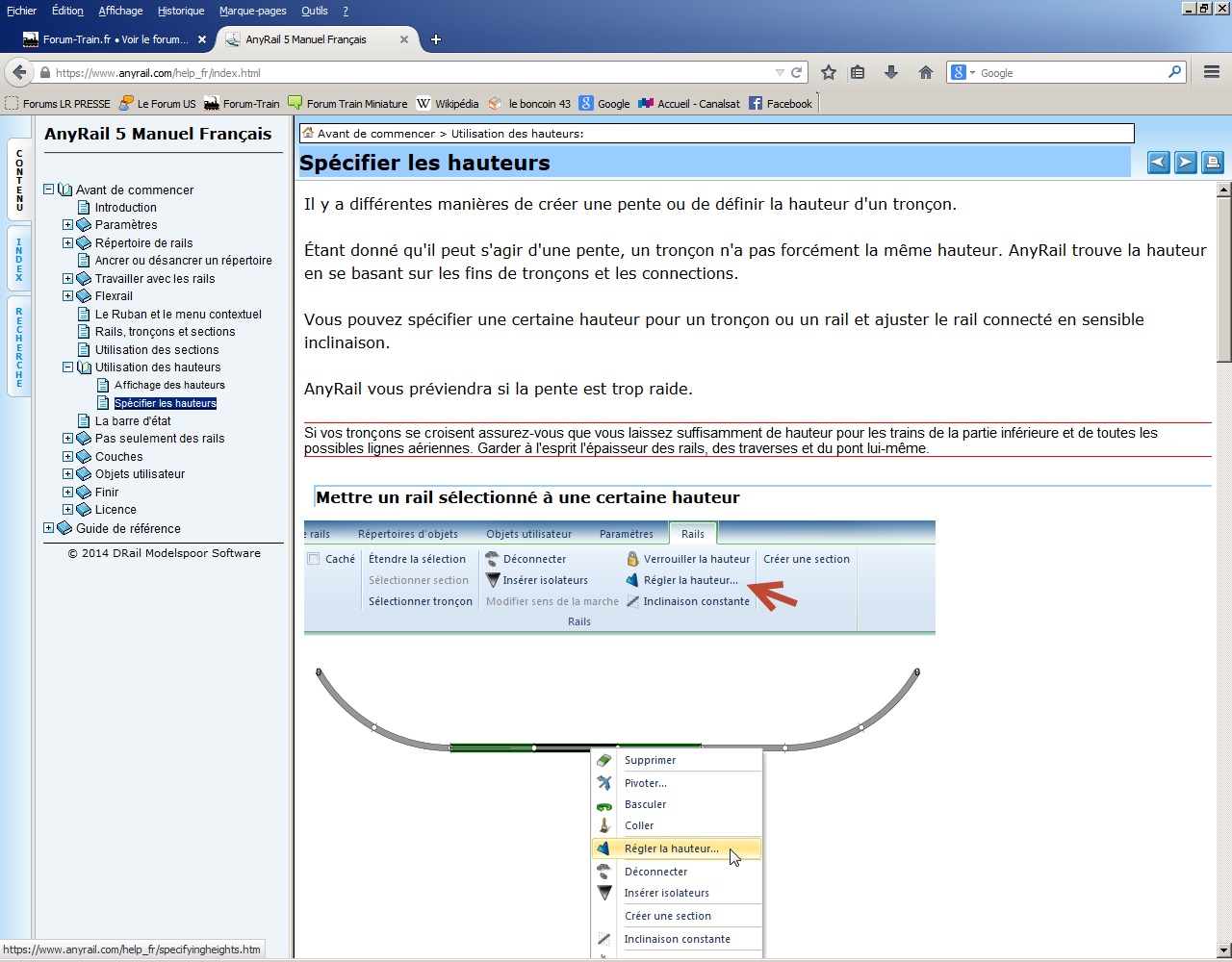Viewport: 1232px width, 962px height.
Task: Click the scrollbar up arrow
Action: coord(1223,190)
